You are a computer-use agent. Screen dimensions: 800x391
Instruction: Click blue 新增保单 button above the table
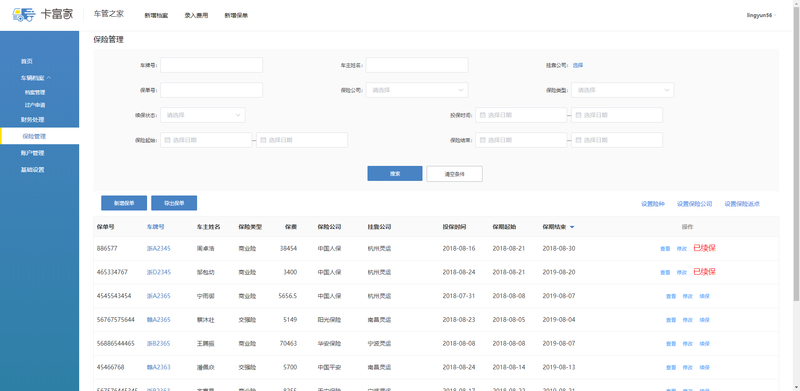tap(124, 203)
